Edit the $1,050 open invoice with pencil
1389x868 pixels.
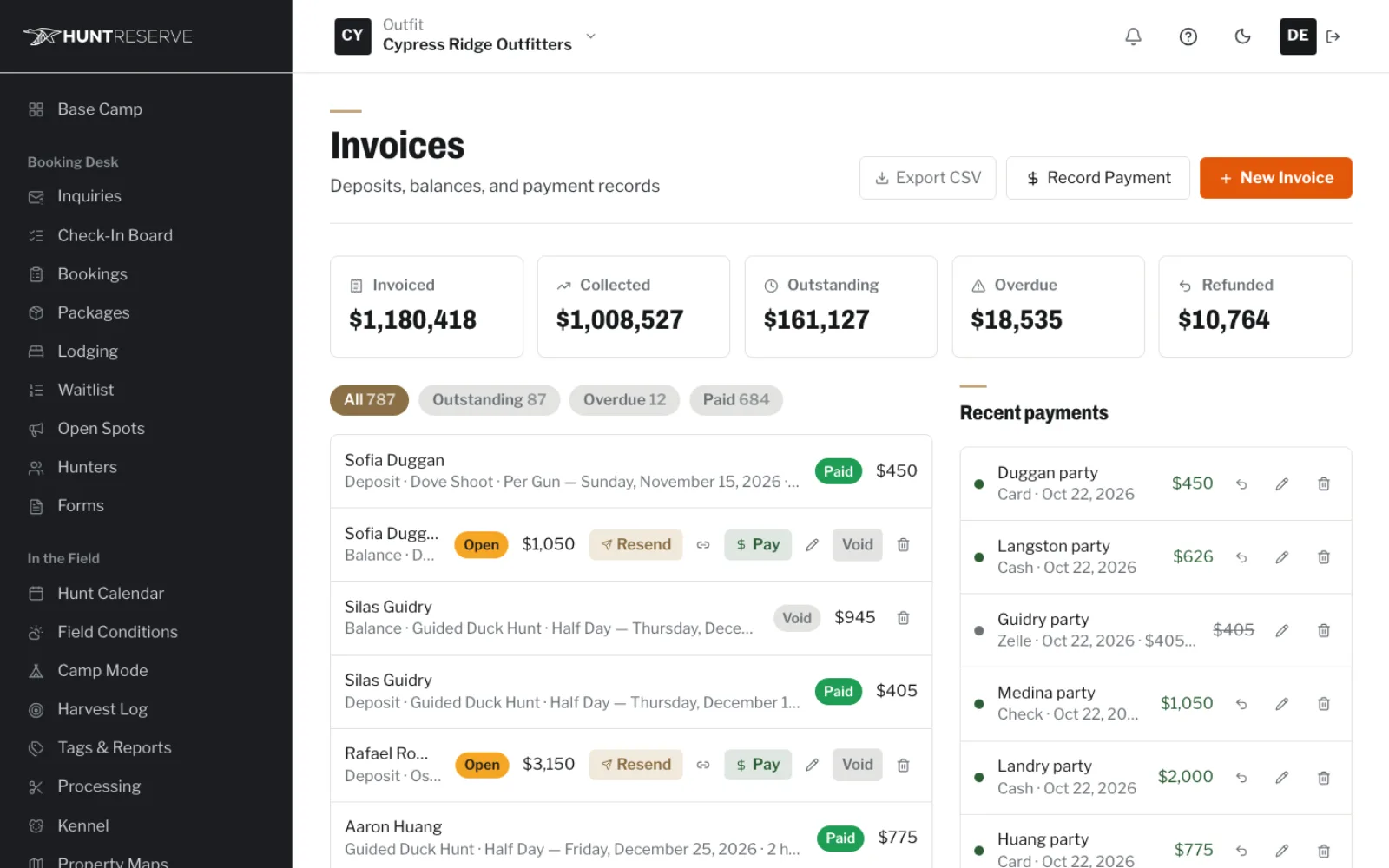click(x=812, y=545)
